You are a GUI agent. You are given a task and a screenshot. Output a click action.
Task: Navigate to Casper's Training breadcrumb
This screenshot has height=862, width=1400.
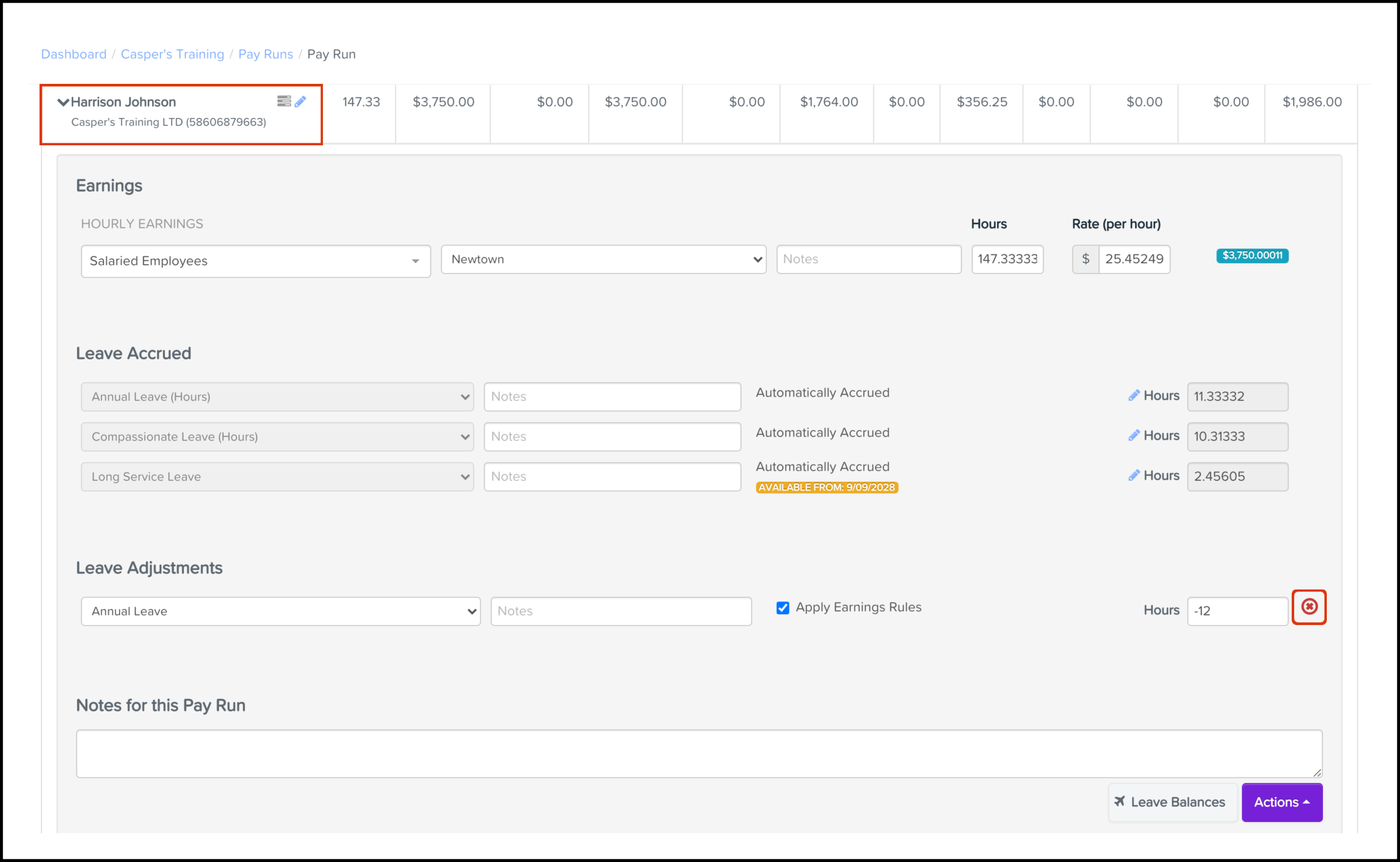172,54
